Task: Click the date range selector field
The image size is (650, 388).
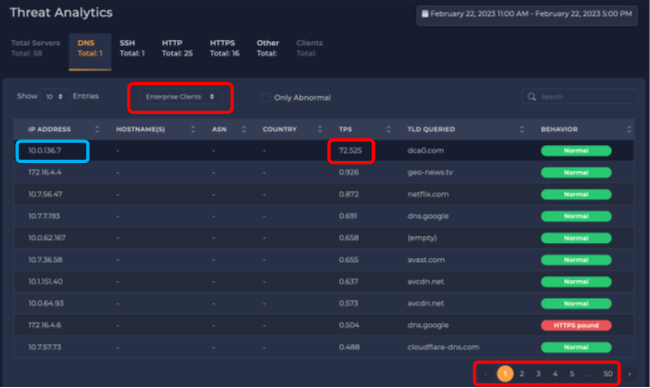Action: 527,15
